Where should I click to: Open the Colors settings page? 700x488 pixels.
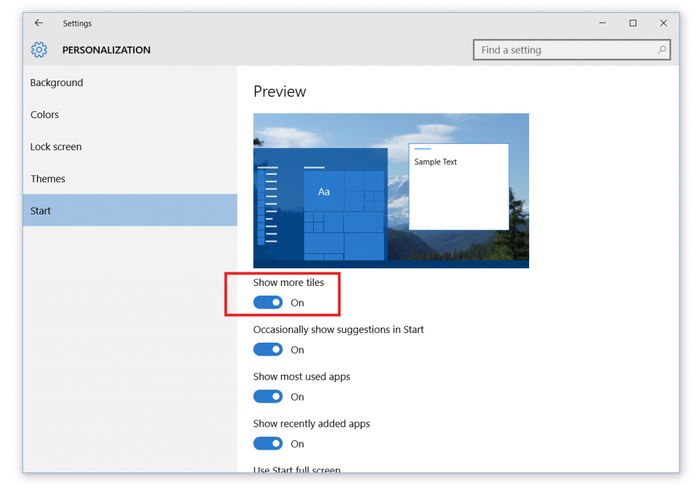[129, 115]
